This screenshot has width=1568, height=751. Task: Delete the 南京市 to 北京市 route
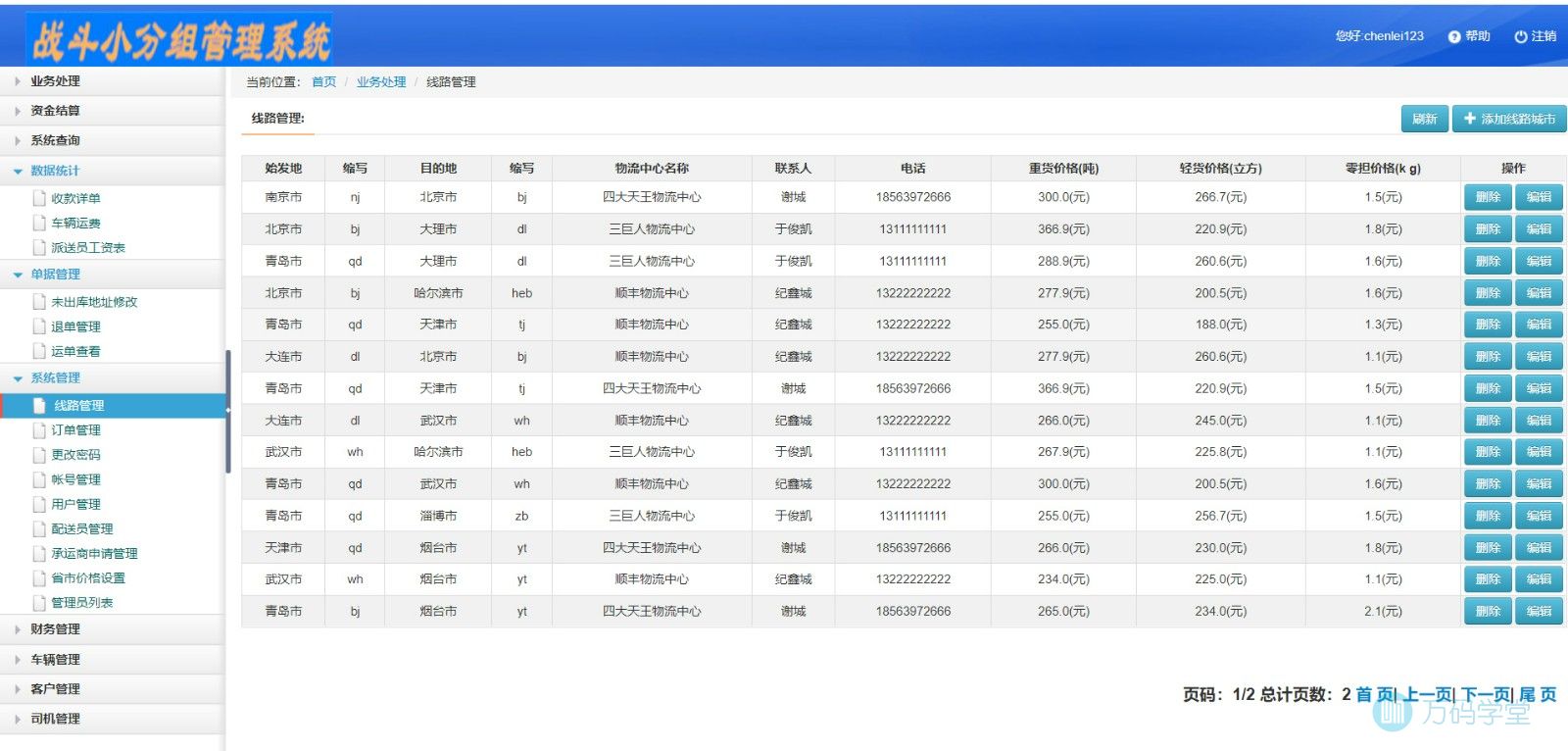[x=1488, y=197]
